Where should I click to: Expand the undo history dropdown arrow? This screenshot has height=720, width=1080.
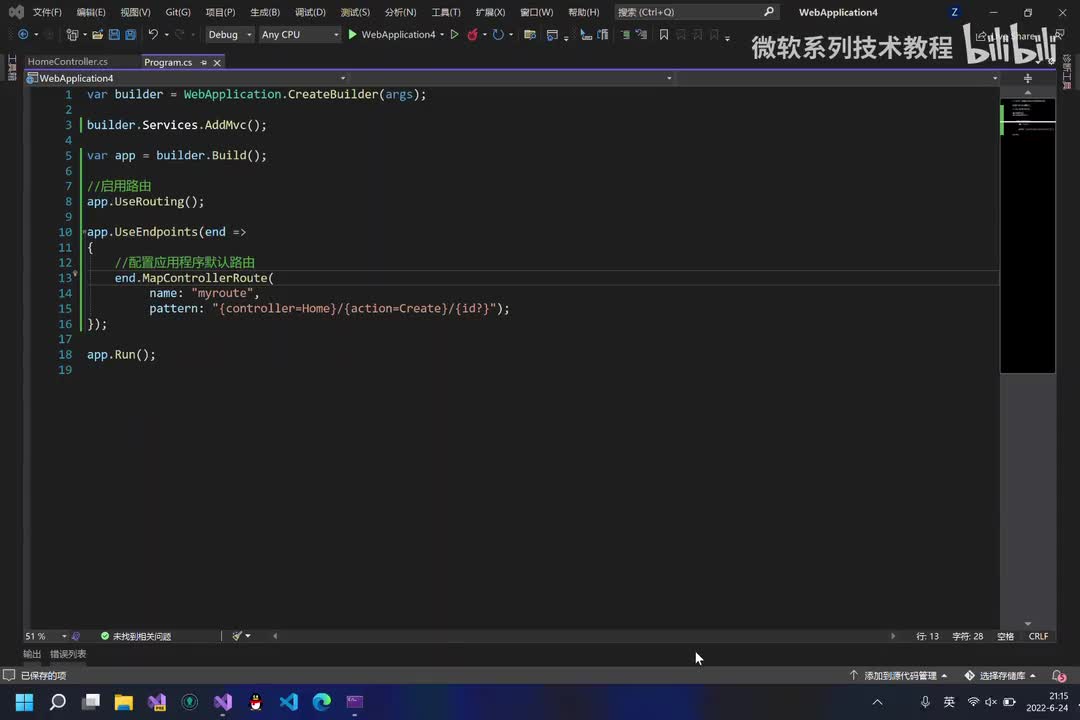tap(166, 34)
